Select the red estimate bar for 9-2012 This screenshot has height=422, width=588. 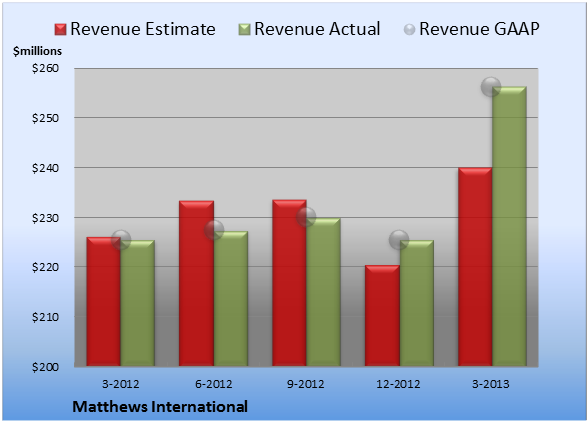290,283
